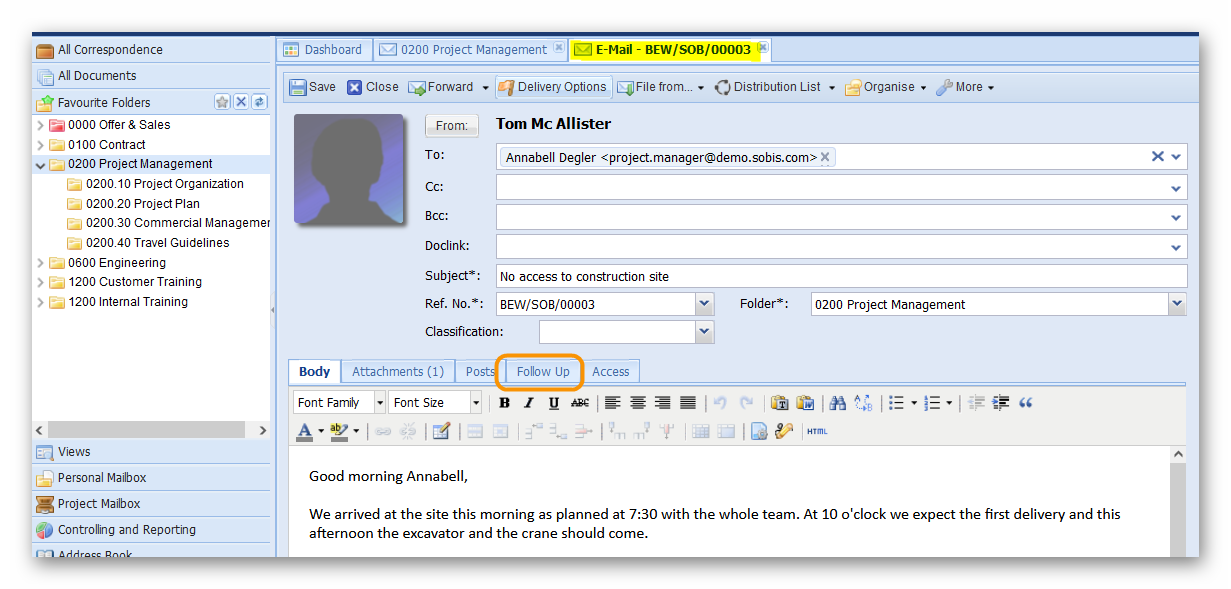Open Delivery Options

click(552, 87)
